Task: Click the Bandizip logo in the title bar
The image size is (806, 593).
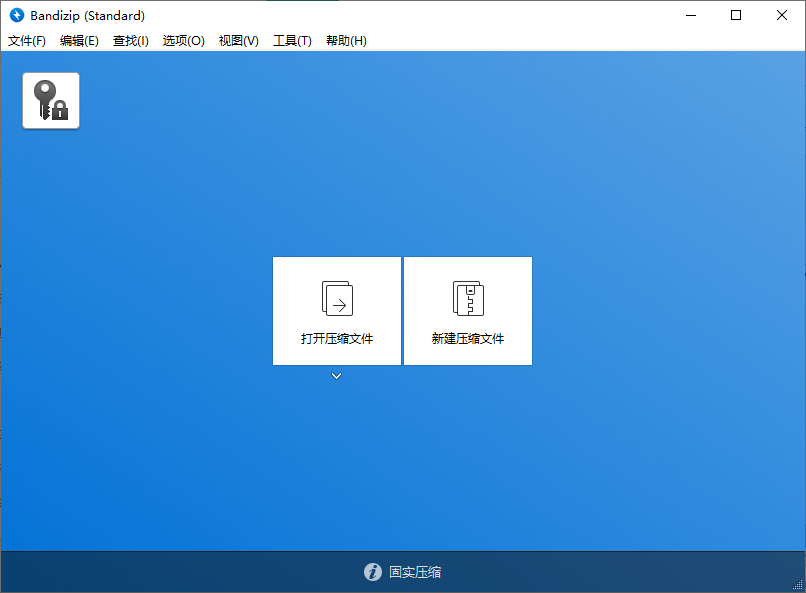Action: click(15, 15)
